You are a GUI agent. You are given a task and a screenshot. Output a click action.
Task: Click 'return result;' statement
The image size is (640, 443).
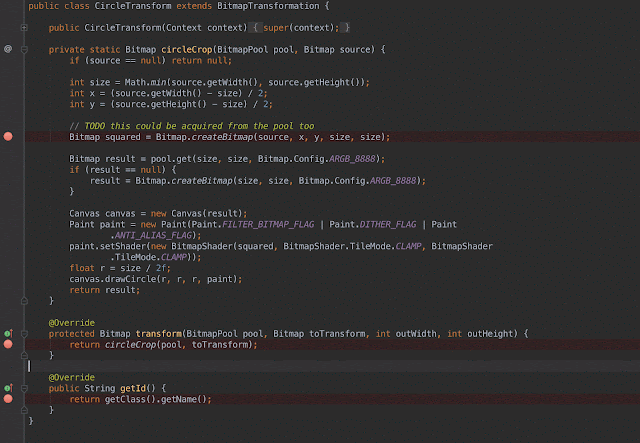tap(104, 290)
